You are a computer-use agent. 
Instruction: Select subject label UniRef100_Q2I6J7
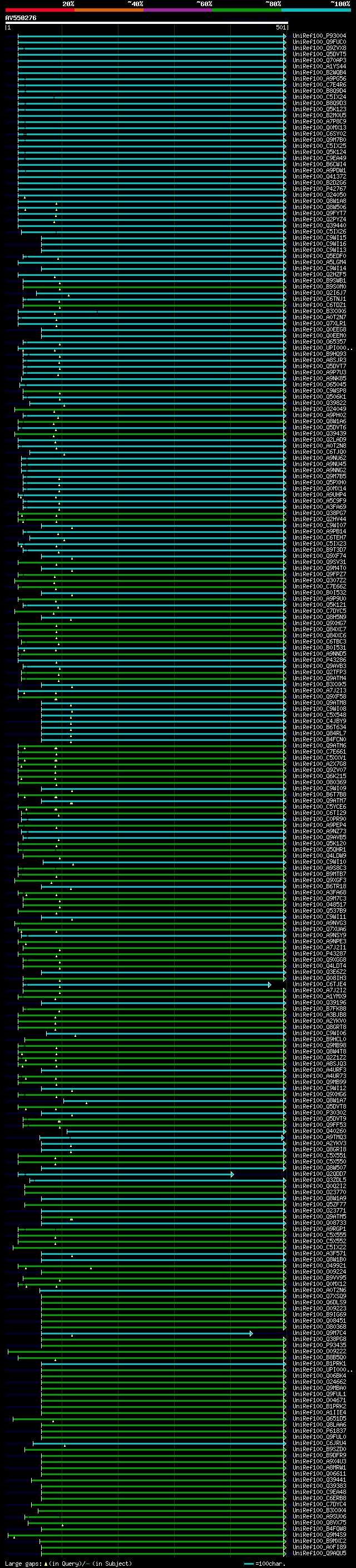coord(319,293)
